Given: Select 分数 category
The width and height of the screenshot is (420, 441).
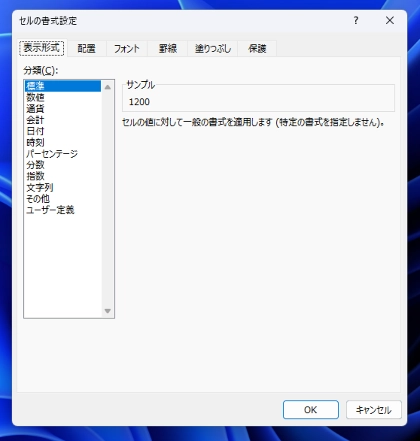Looking at the screenshot, I should 63,165.
